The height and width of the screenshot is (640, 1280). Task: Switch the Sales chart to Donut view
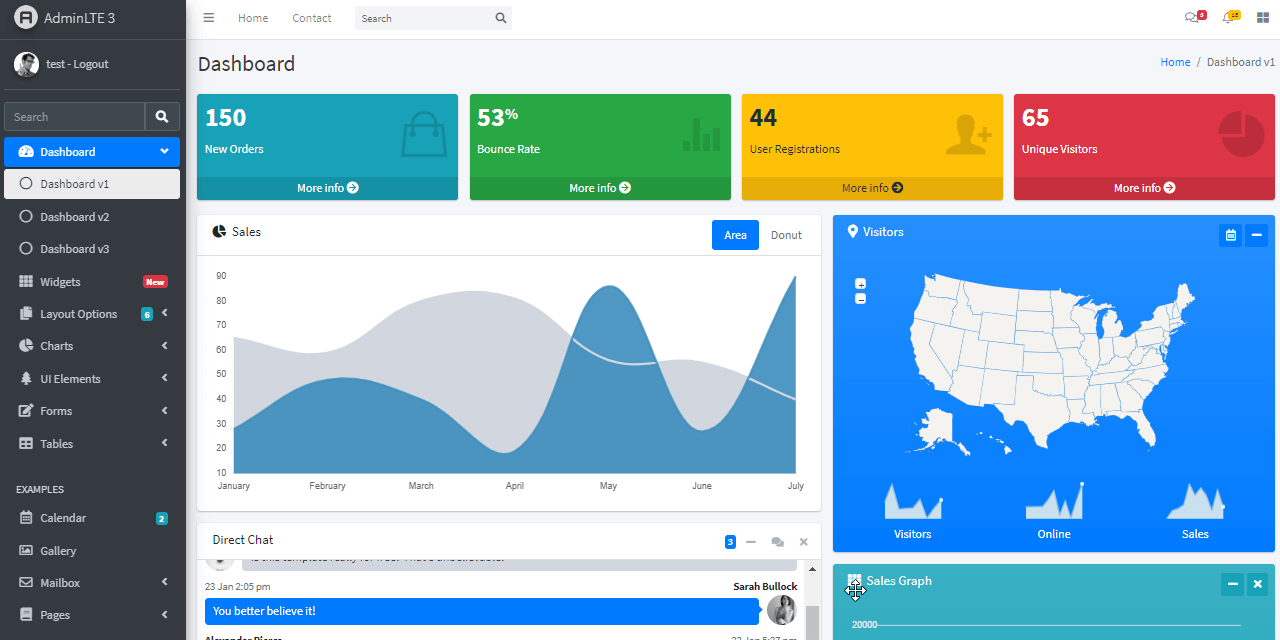pos(786,235)
